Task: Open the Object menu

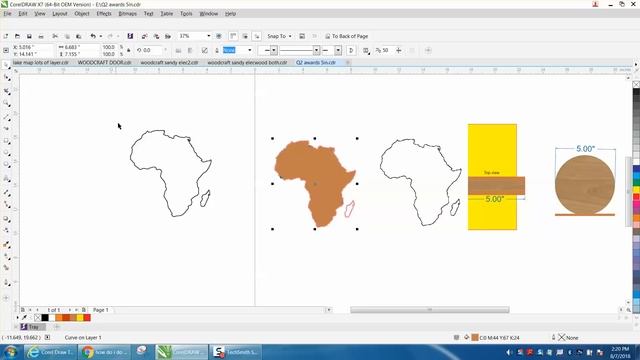Action: click(82, 13)
